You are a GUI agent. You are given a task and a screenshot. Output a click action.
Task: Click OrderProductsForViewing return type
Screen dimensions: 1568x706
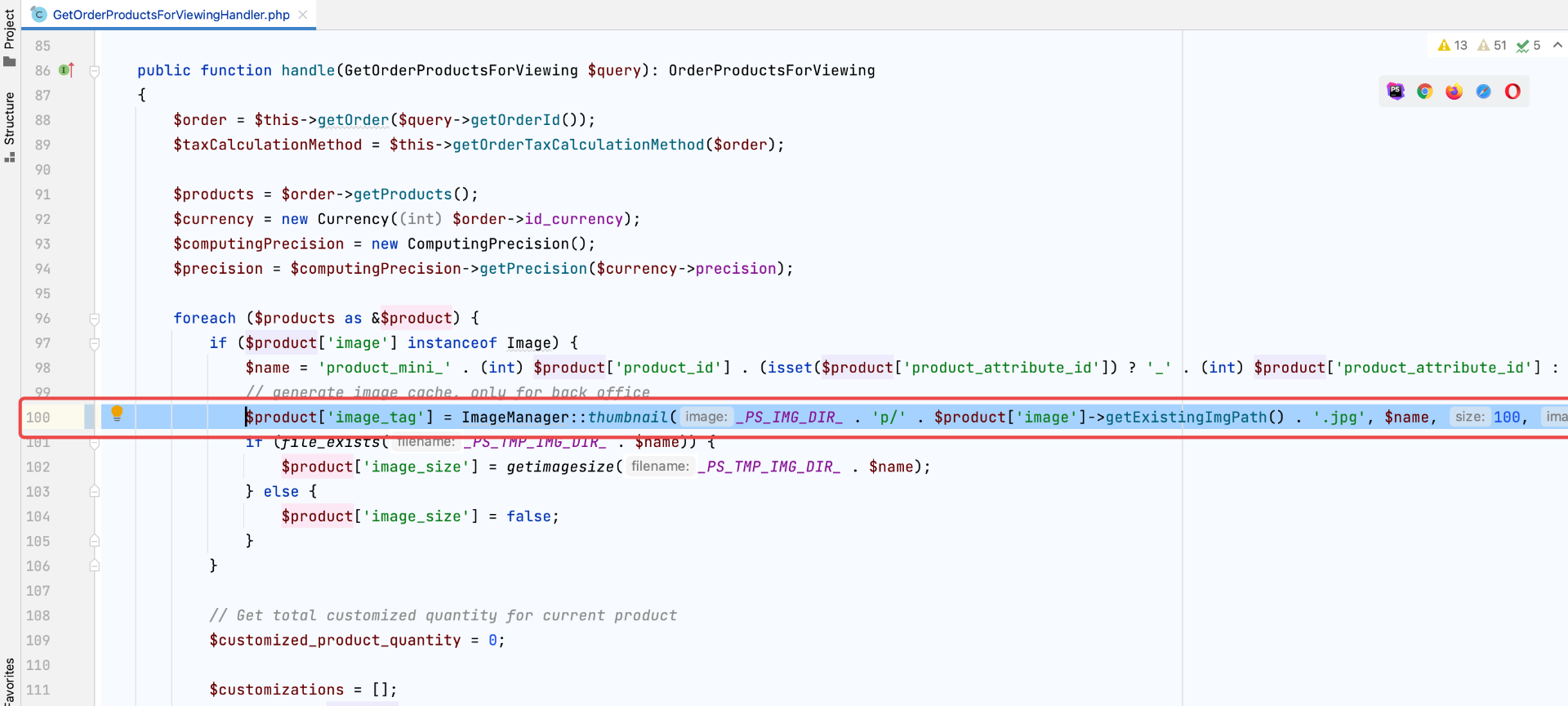point(772,70)
